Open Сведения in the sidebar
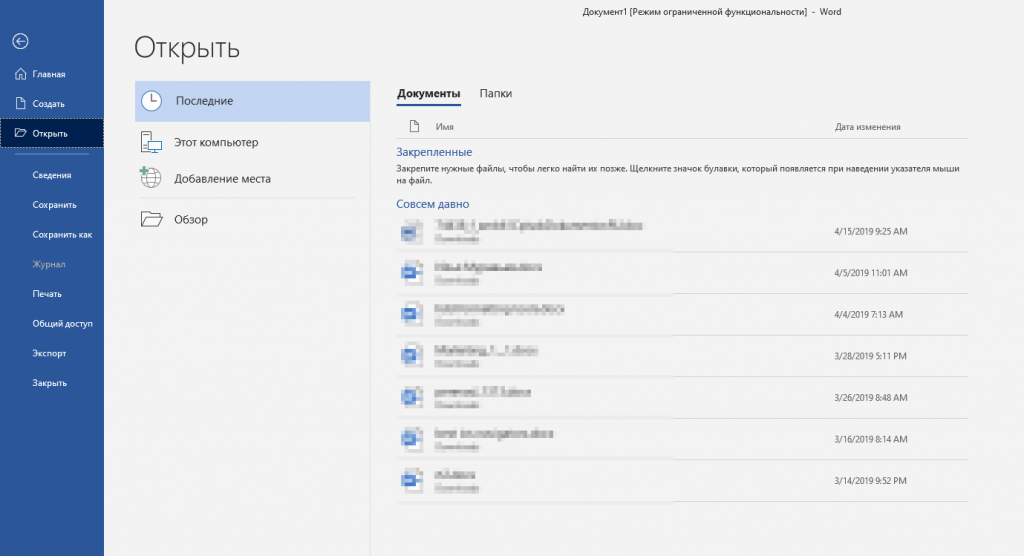The height and width of the screenshot is (556, 1024). pyautogui.click(x=51, y=175)
